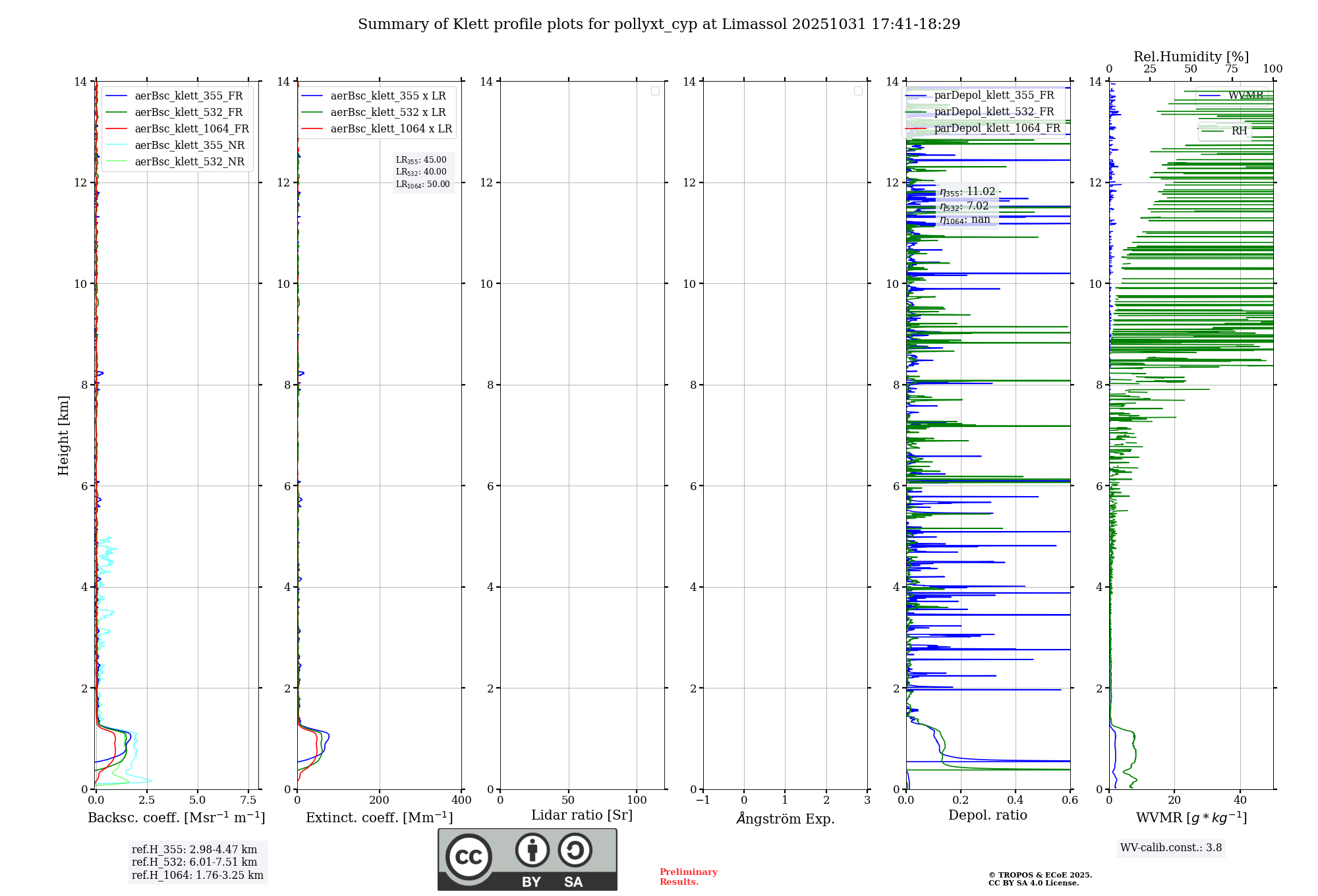Screen dimensions: 1318x896
Task: Click the WV-calib.const. 3.8 label
Action: coord(1170,848)
